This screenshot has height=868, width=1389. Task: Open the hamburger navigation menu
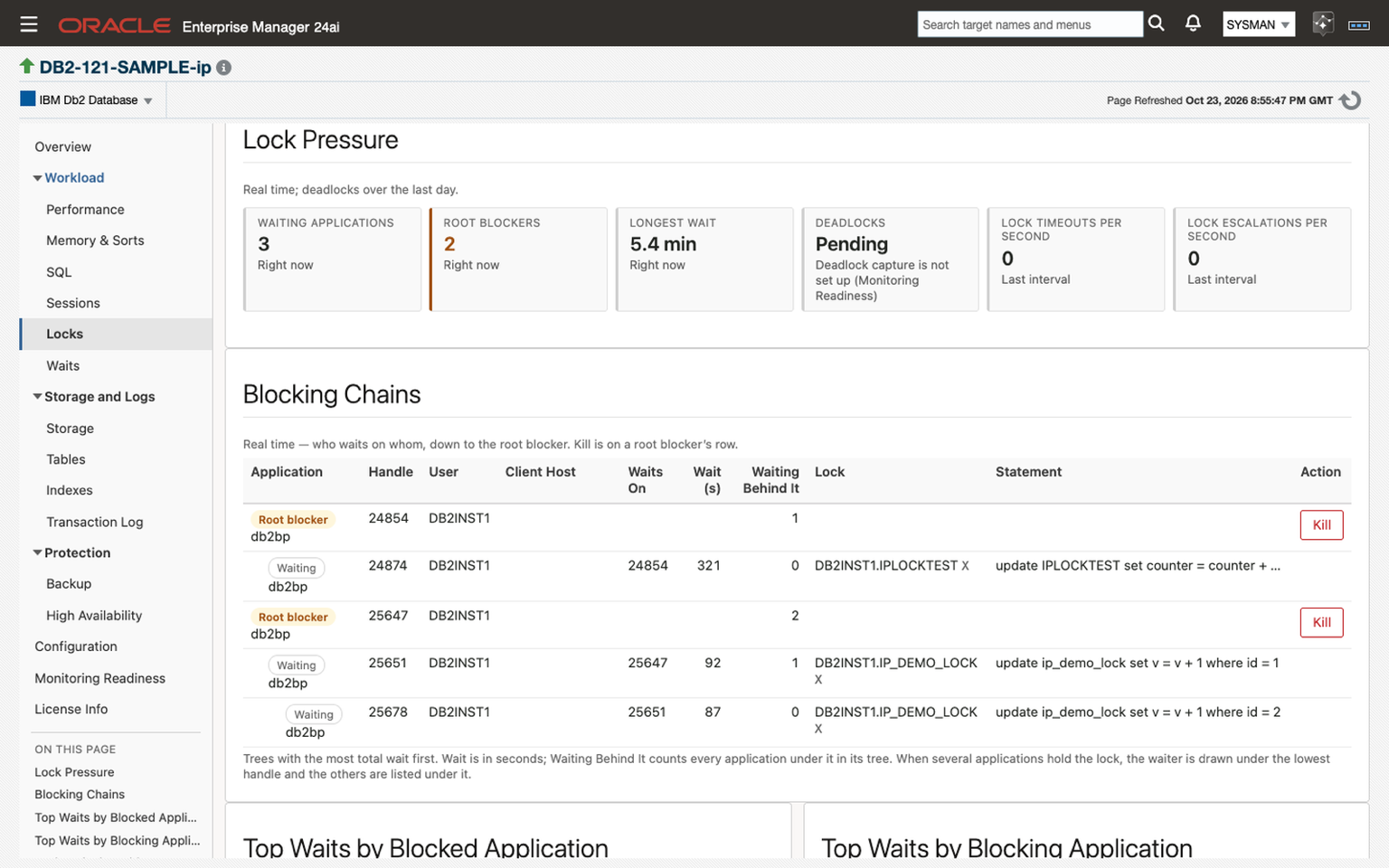[29, 24]
